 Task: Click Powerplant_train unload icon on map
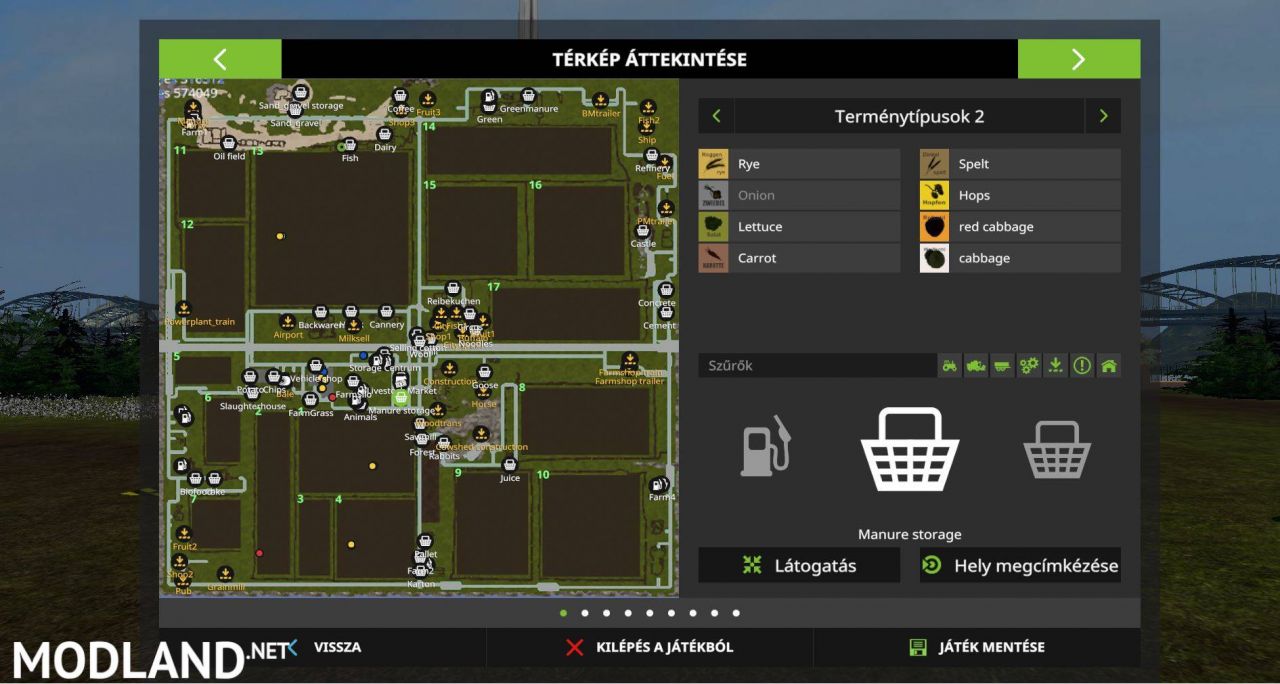(x=183, y=308)
